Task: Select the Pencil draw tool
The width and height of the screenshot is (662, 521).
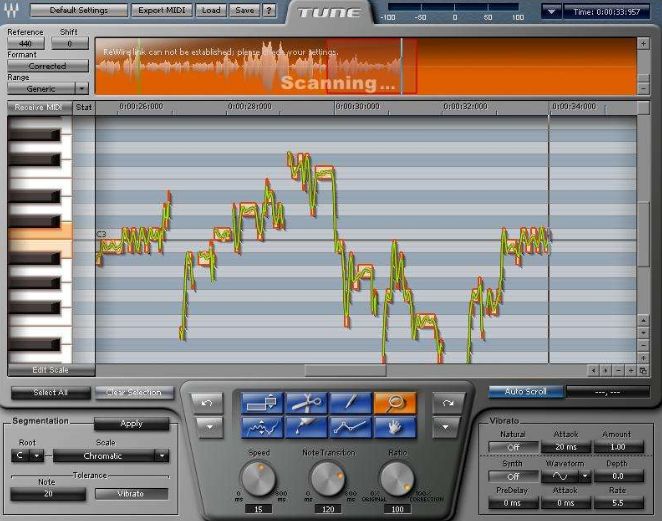Action: [350, 403]
